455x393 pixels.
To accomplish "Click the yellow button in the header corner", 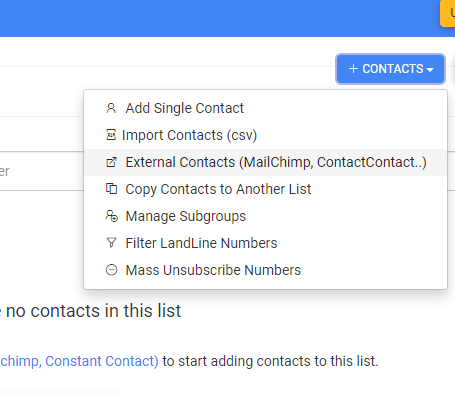I will [x=448, y=13].
